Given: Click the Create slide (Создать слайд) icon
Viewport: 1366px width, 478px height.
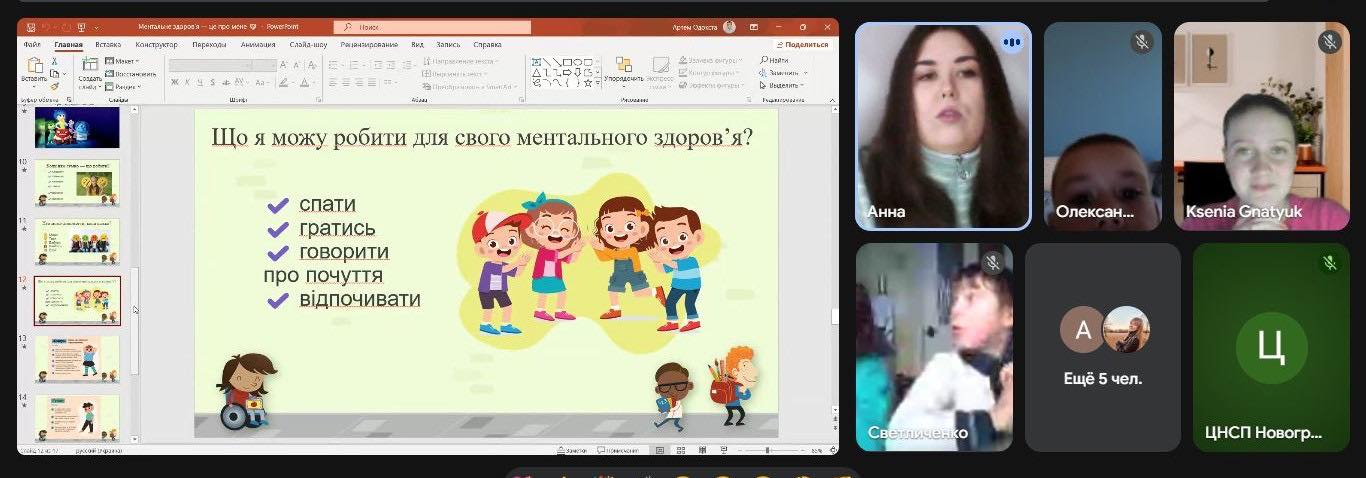Looking at the screenshot, I should click(90, 67).
